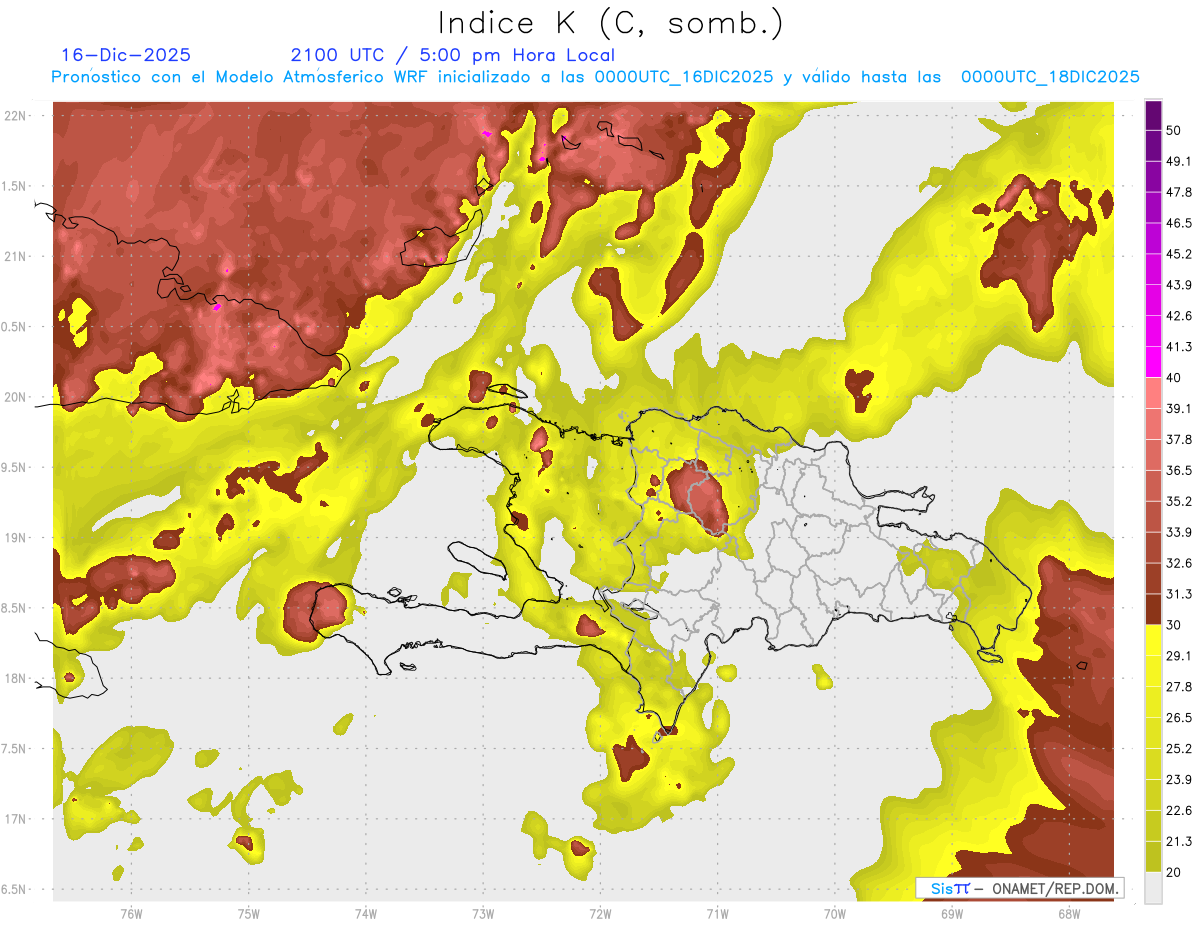This screenshot has width=1200, height=927.
Task: Click the initialization time '0000UTC_16DIC2025'
Action: [684, 77]
